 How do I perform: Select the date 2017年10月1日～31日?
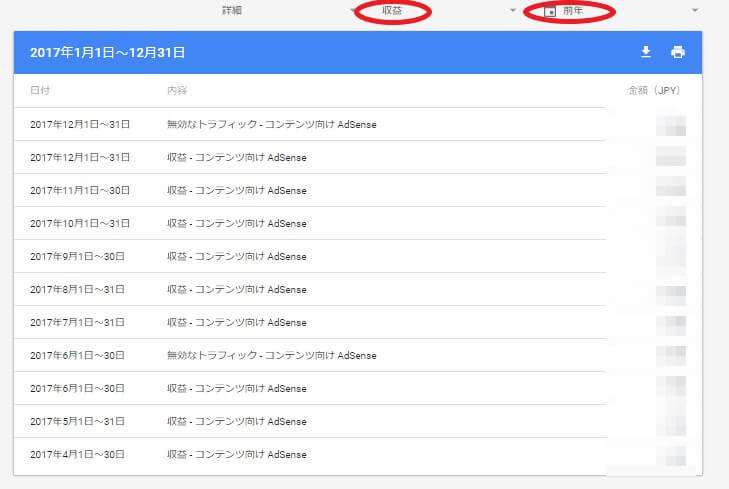coord(80,223)
